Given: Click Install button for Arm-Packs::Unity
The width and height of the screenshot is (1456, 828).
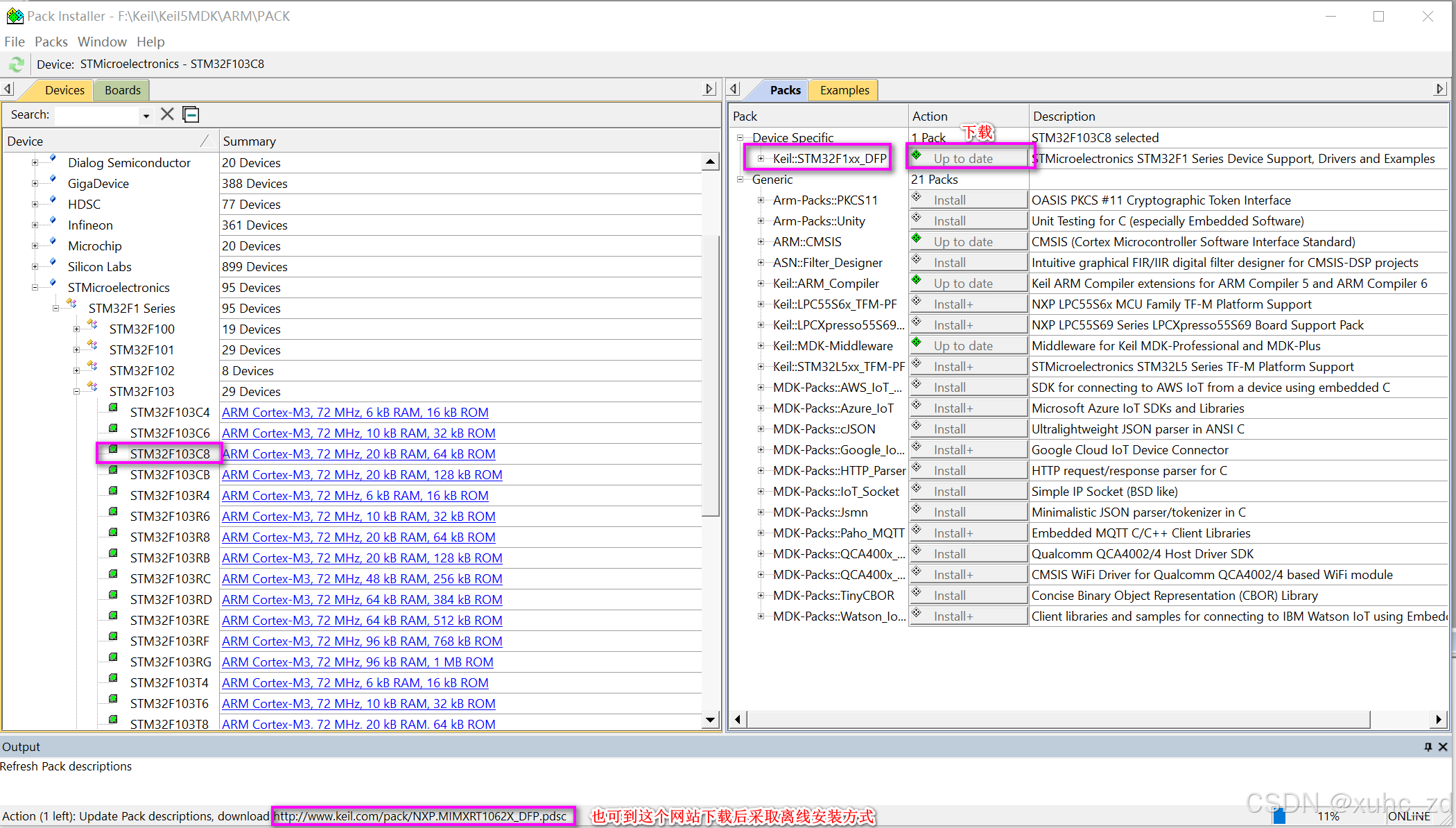Looking at the screenshot, I should (969, 221).
